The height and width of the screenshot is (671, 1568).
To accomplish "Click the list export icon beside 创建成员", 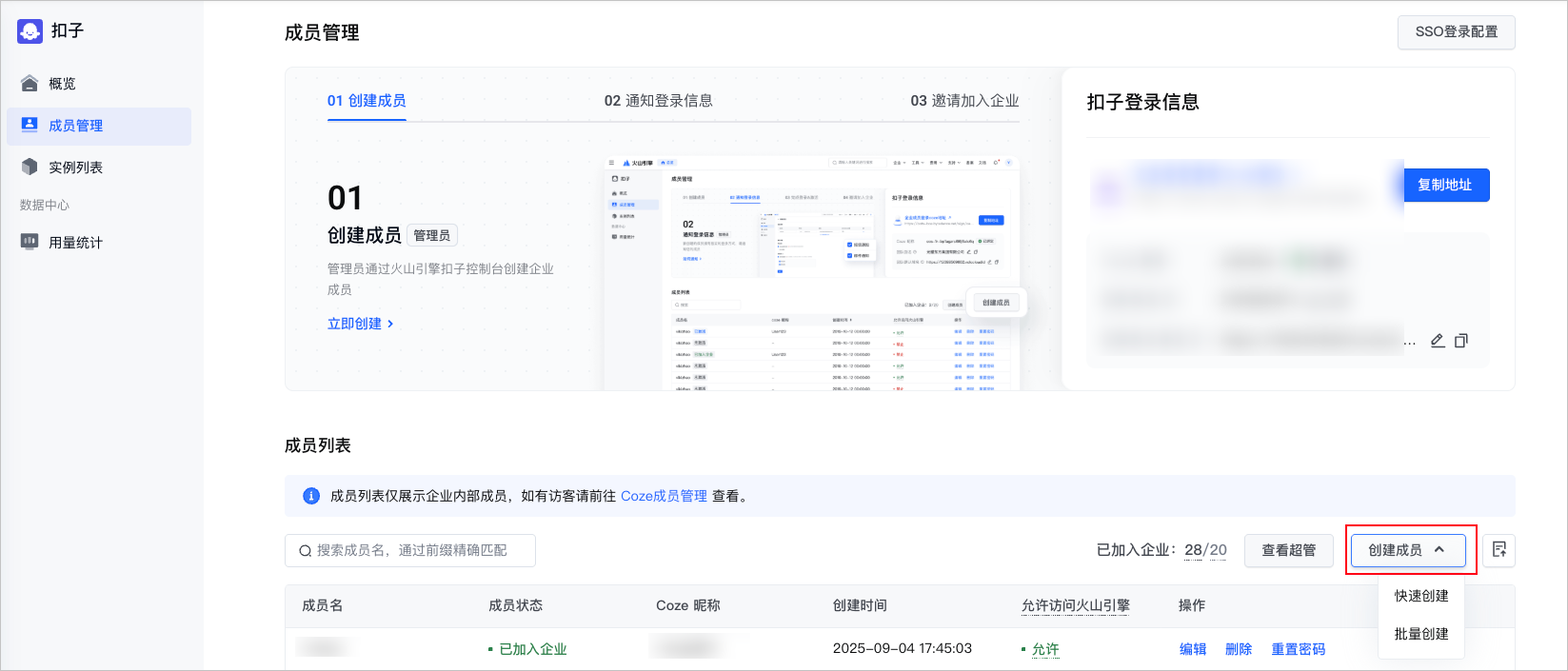I will click(x=1499, y=550).
